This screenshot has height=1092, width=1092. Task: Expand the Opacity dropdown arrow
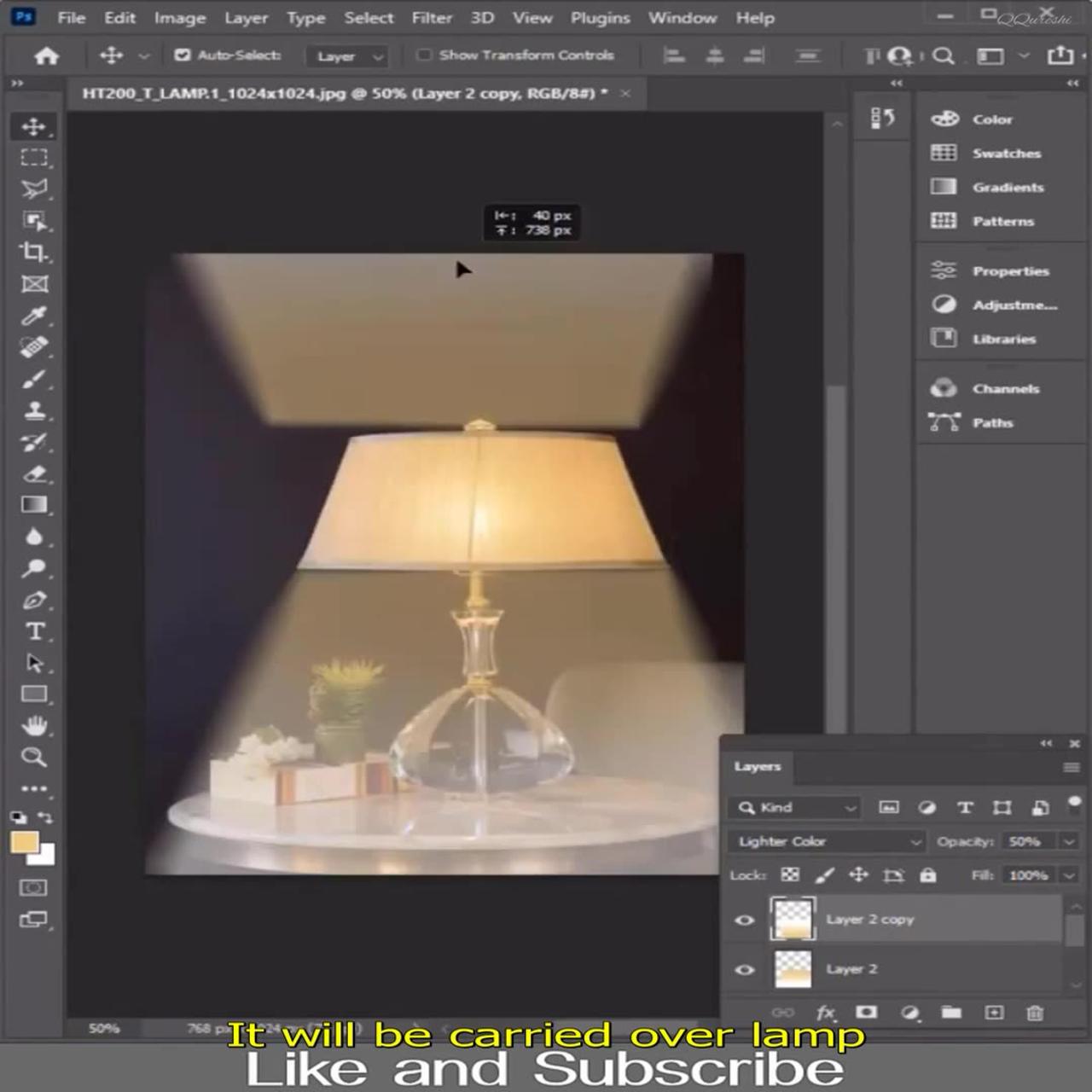tap(1069, 842)
